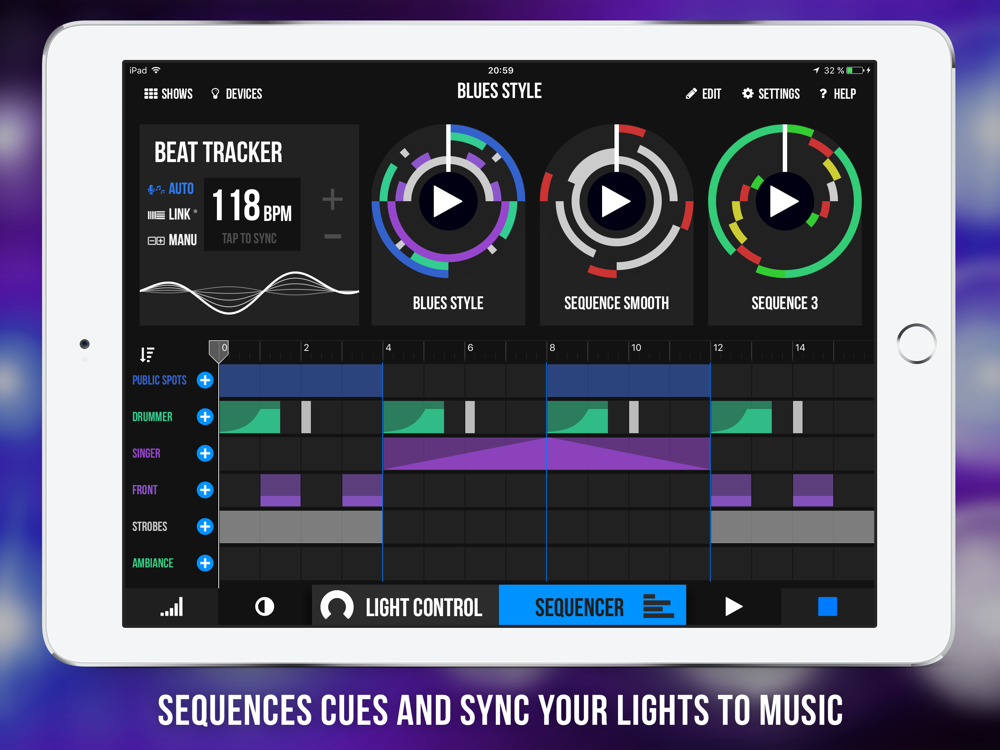Click timeline ruler at beat 8
Viewport: 1000px width, 750px height.
(x=552, y=348)
